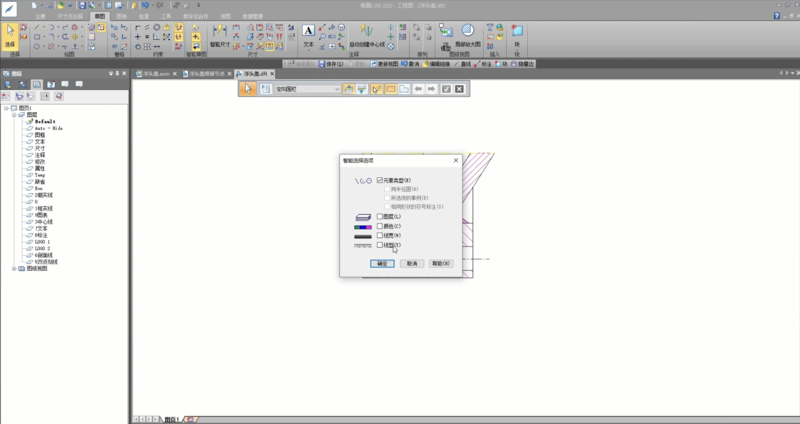Click the Select arrow tool in ribbon
The width and height of the screenshot is (800, 424).
pos(11,35)
